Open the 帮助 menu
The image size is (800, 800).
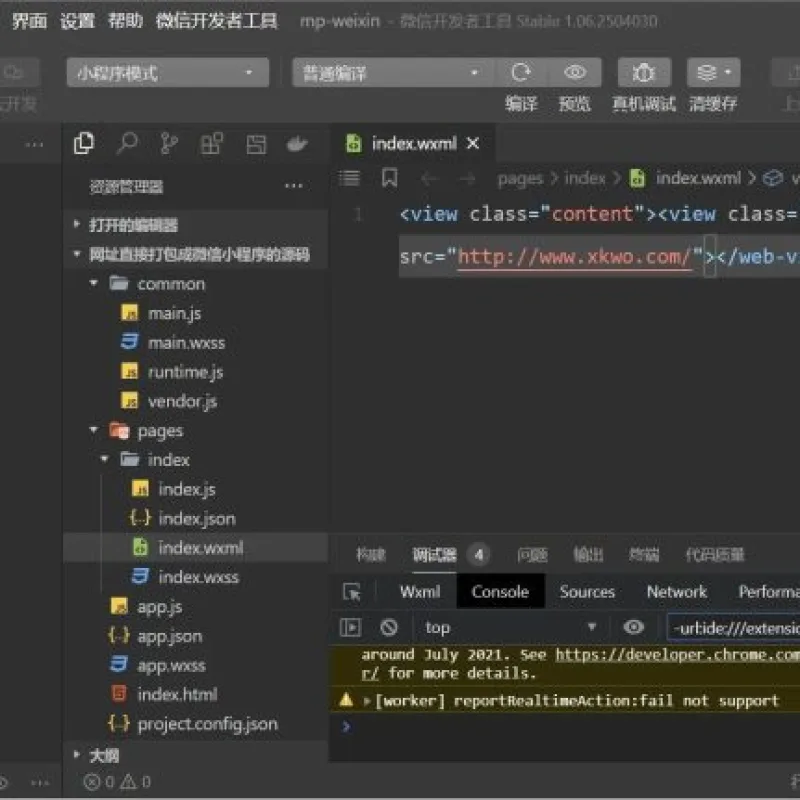pos(126,21)
